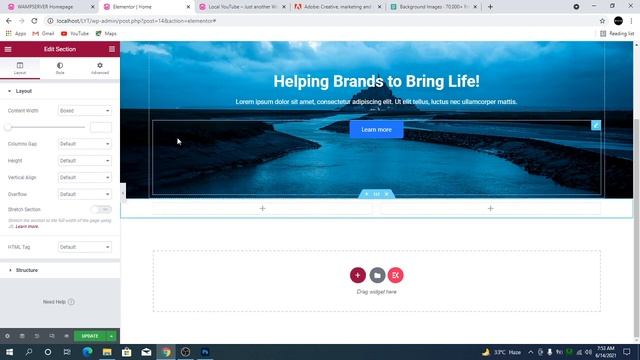Switch to the Style tab
Viewport: 640px width, 360px height.
[x=60, y=68]
